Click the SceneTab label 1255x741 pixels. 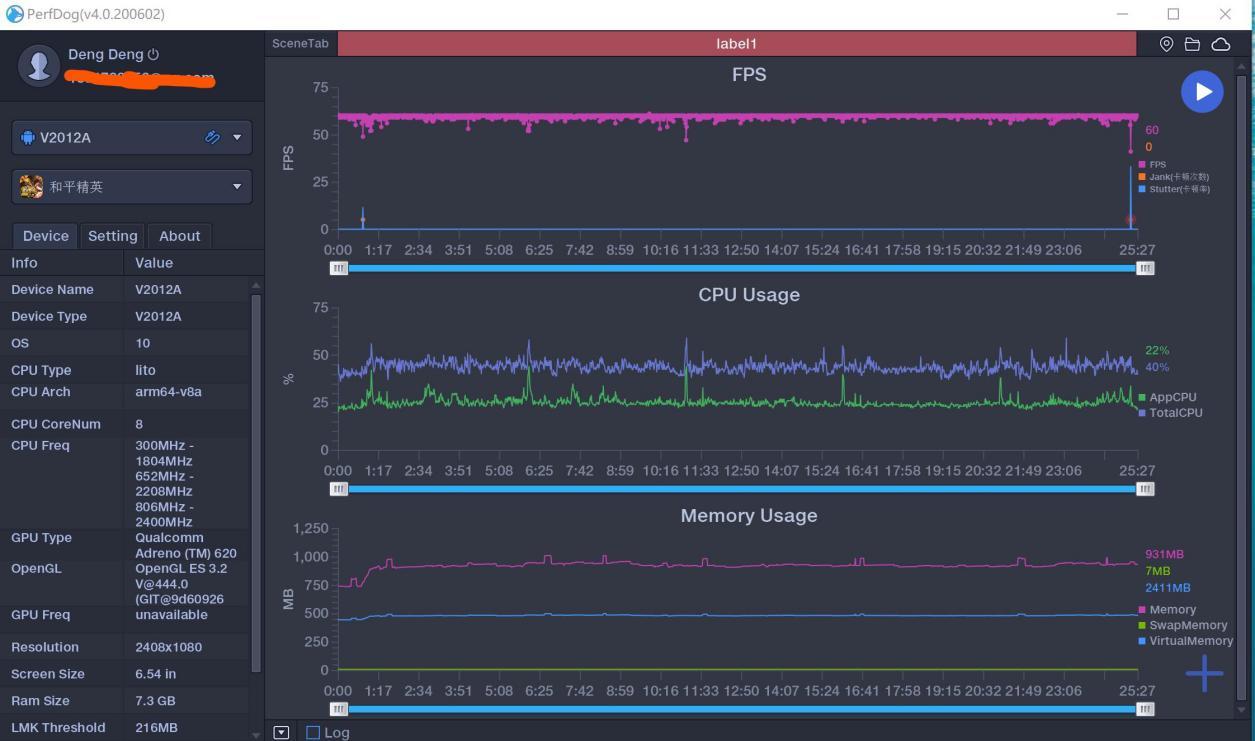300,44
